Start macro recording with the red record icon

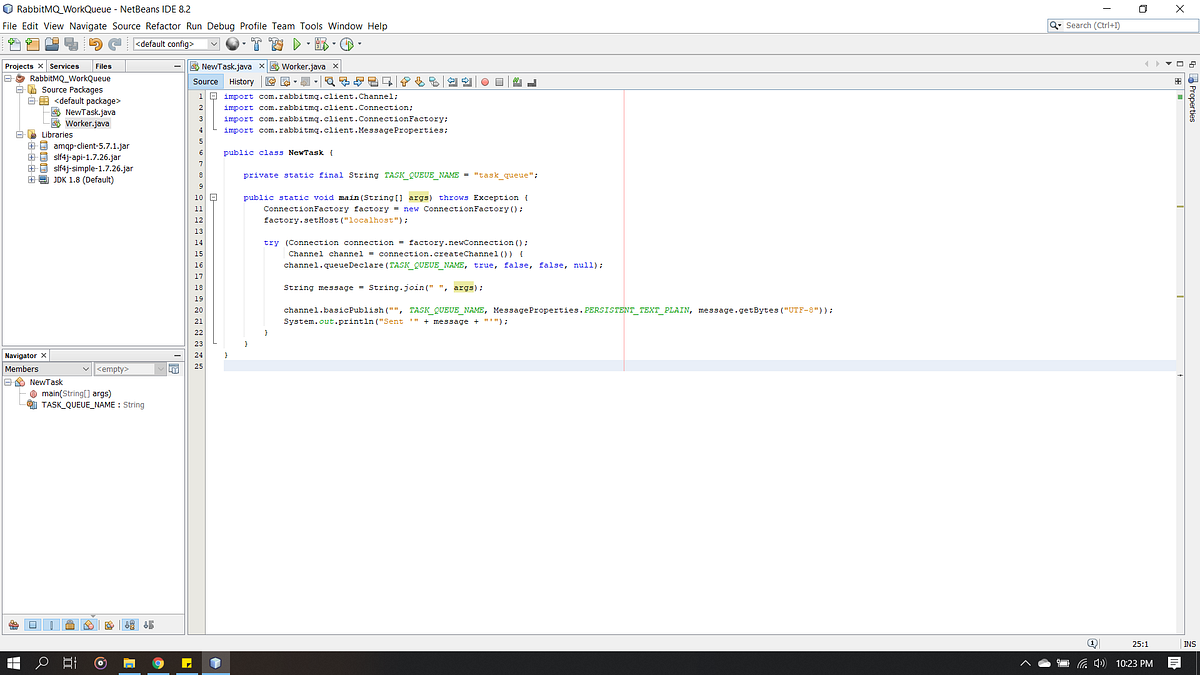point(485,82)
